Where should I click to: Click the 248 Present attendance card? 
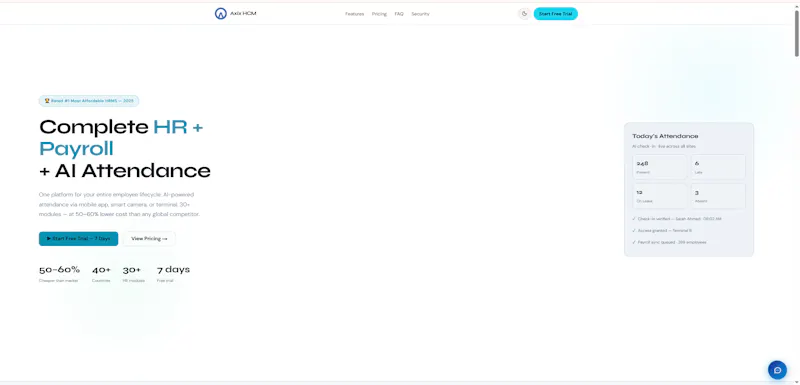[x=660, y=167]
